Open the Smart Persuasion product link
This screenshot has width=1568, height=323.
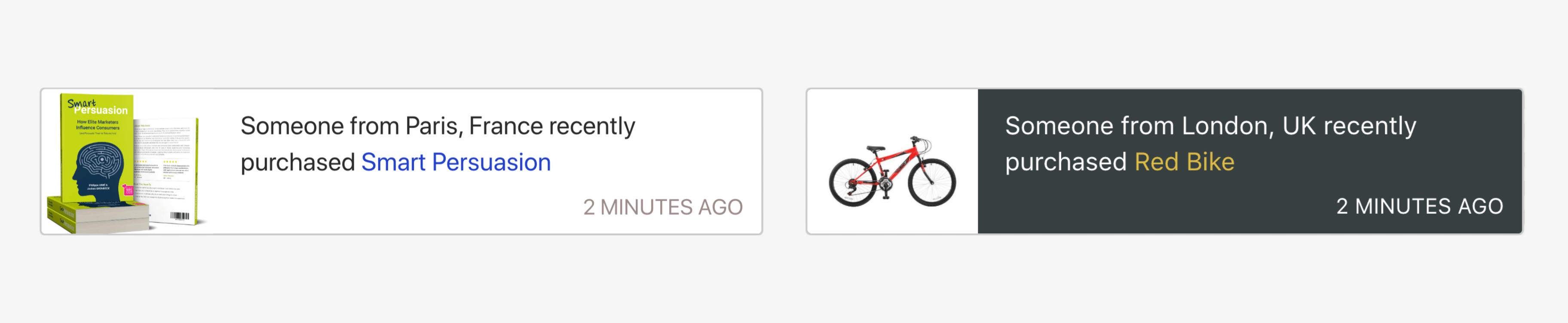pos(456,162)
